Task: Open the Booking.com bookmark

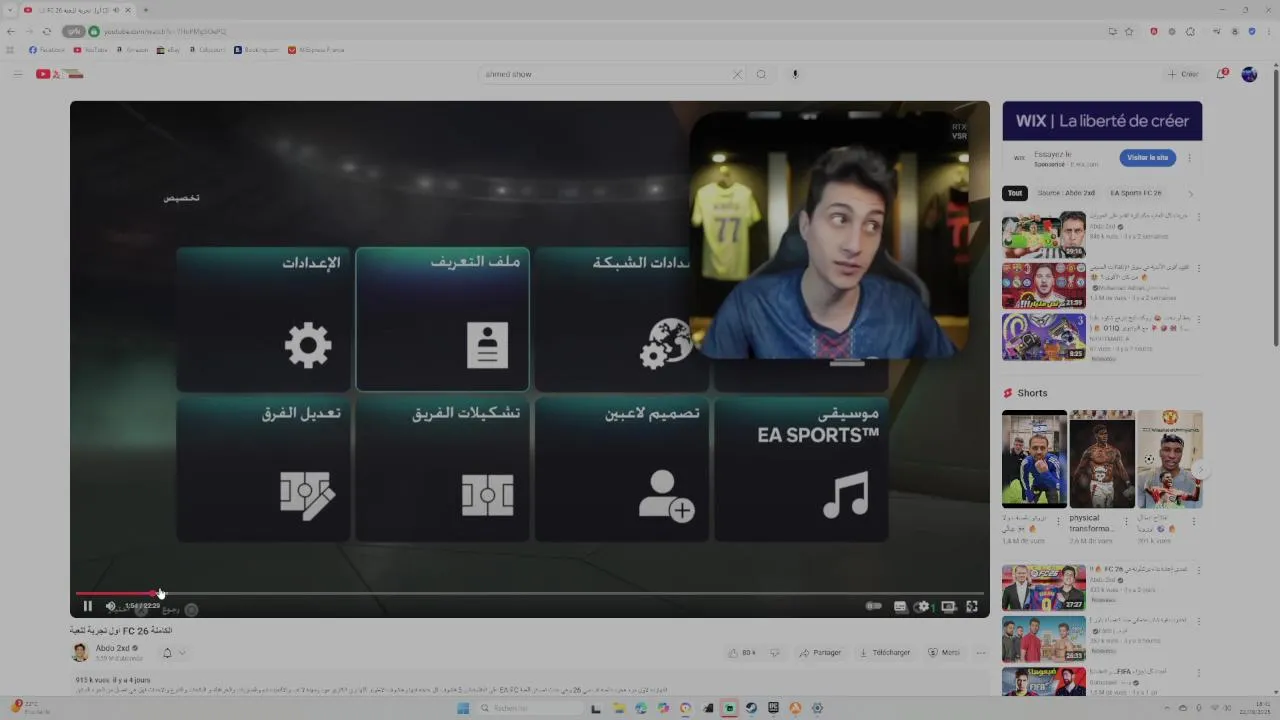Action: pos(257,49)
